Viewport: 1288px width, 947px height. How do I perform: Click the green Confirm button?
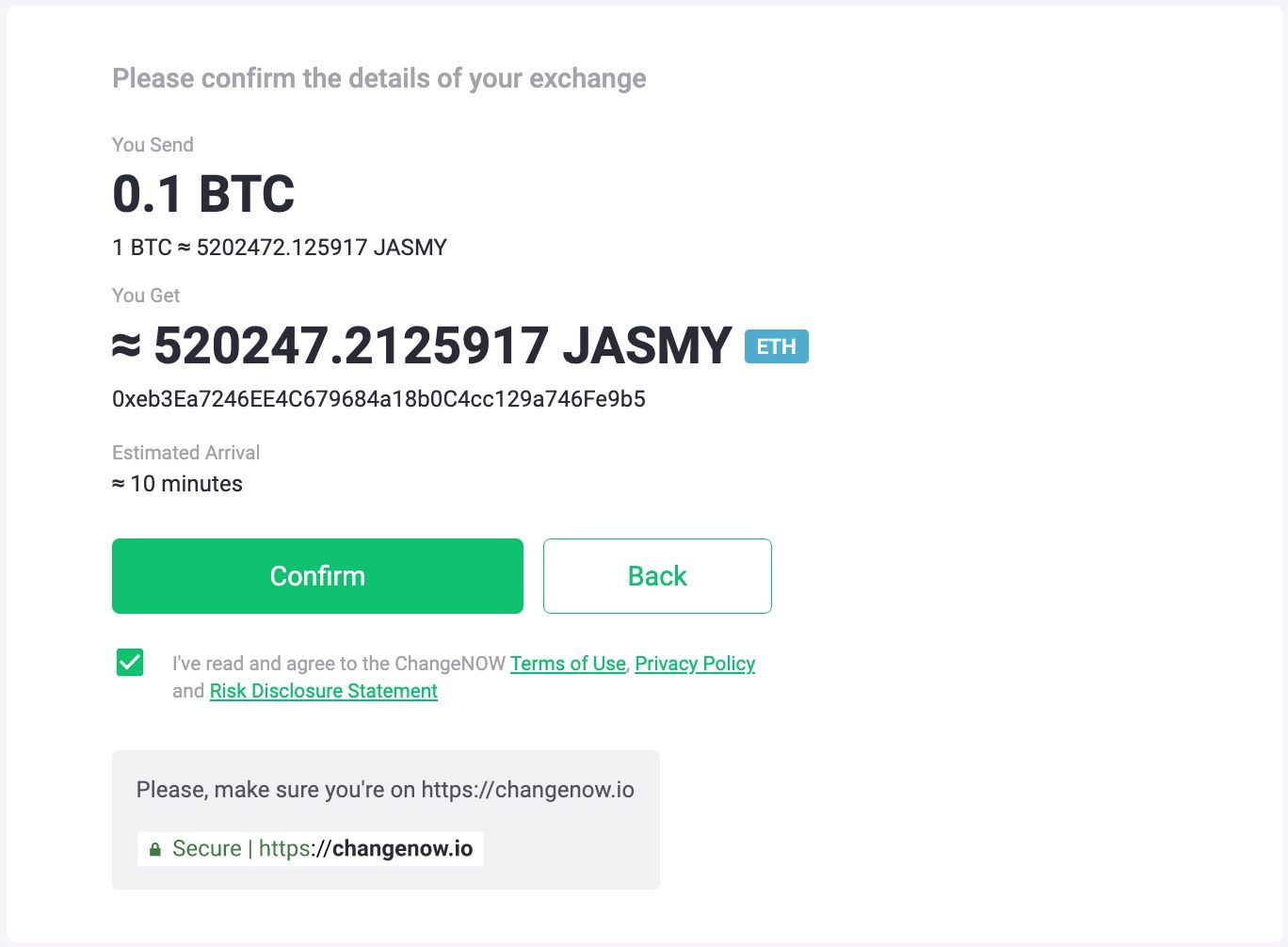(x=317, y=576)
